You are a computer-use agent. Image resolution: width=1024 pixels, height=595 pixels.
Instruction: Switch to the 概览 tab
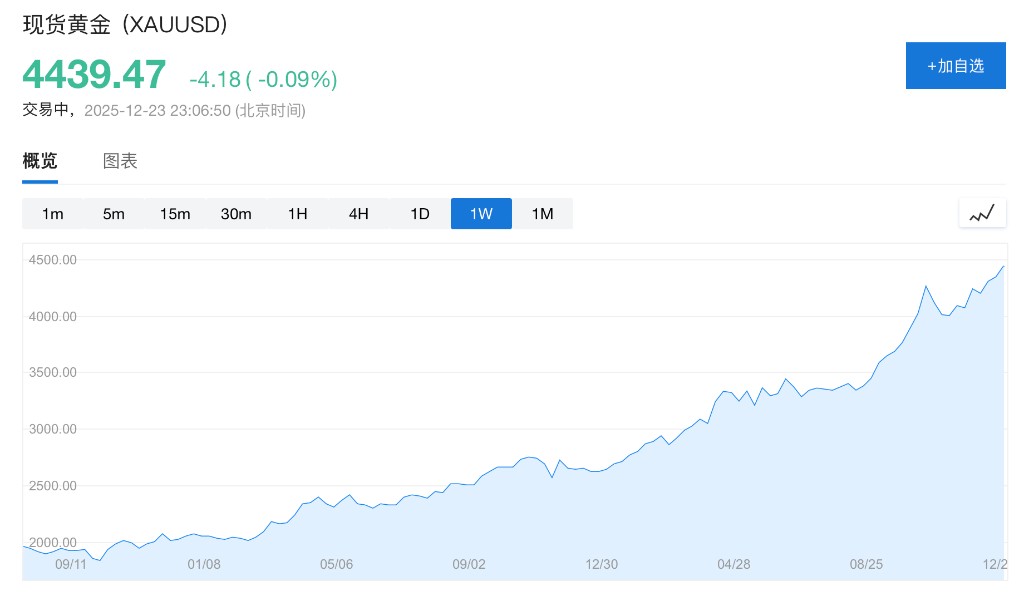[x=40, y=161]
